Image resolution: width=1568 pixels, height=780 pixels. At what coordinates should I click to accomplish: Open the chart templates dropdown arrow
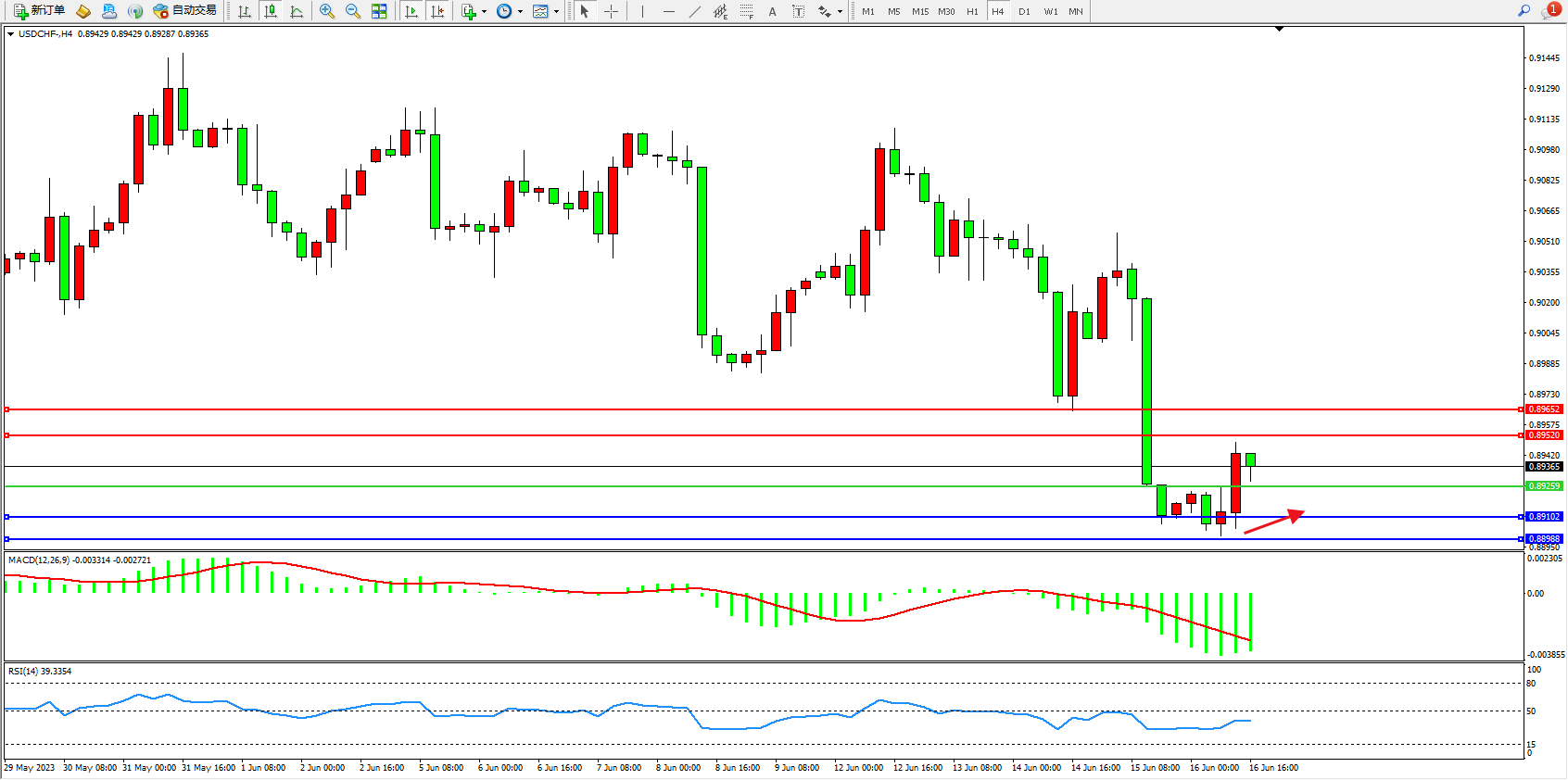pyautogui.click(x=556, y=12)
